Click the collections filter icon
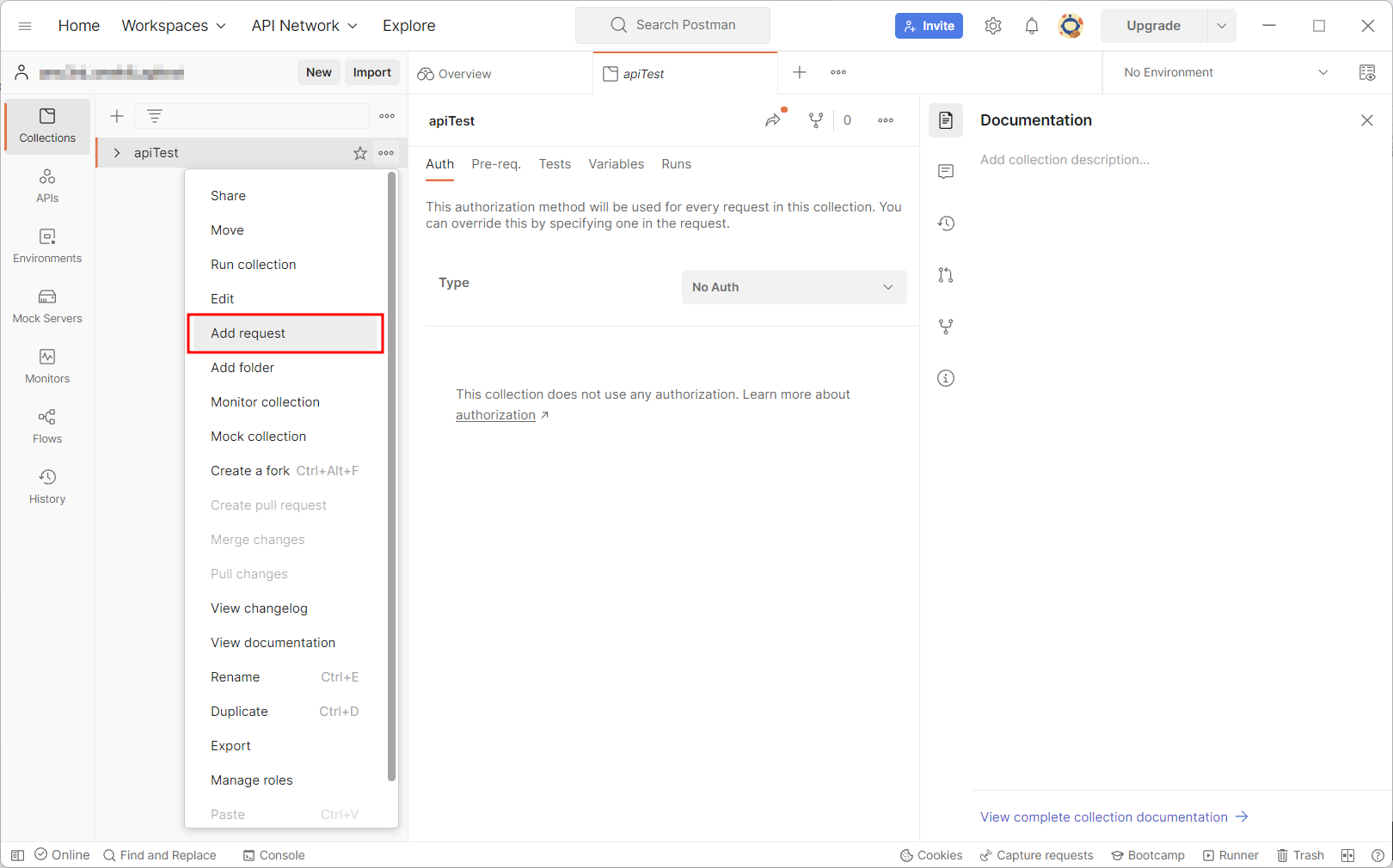 point(155,116)
